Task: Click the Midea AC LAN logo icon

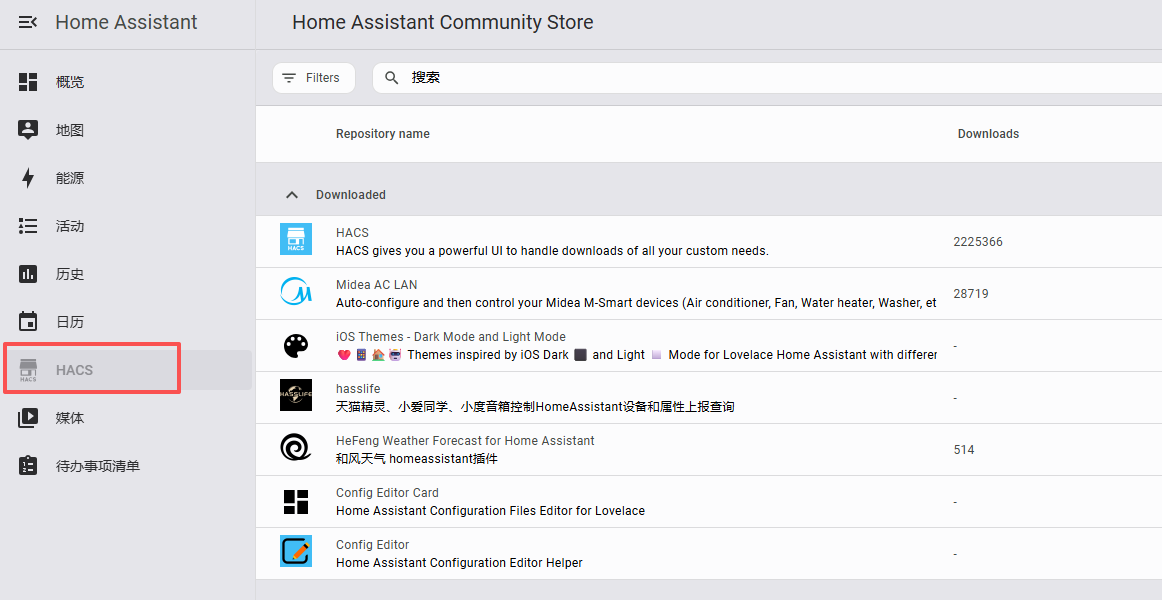Action: coord(296,291)
